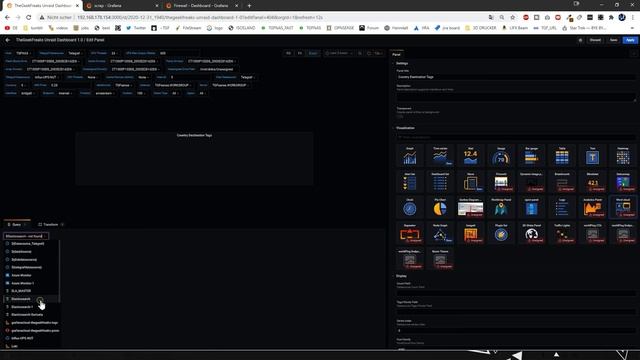This screenshot has height=360, width=640.
Task: Choose Elasticsearch-1 from the data source list
Action: [31, 307]
